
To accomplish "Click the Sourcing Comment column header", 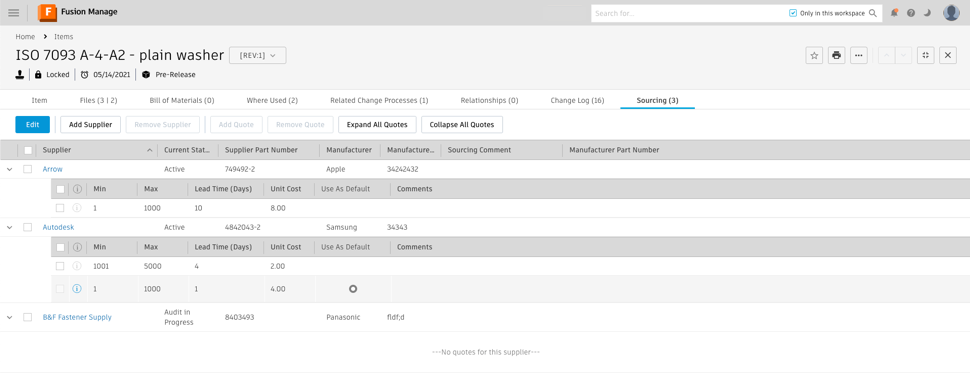I will 479,150.
